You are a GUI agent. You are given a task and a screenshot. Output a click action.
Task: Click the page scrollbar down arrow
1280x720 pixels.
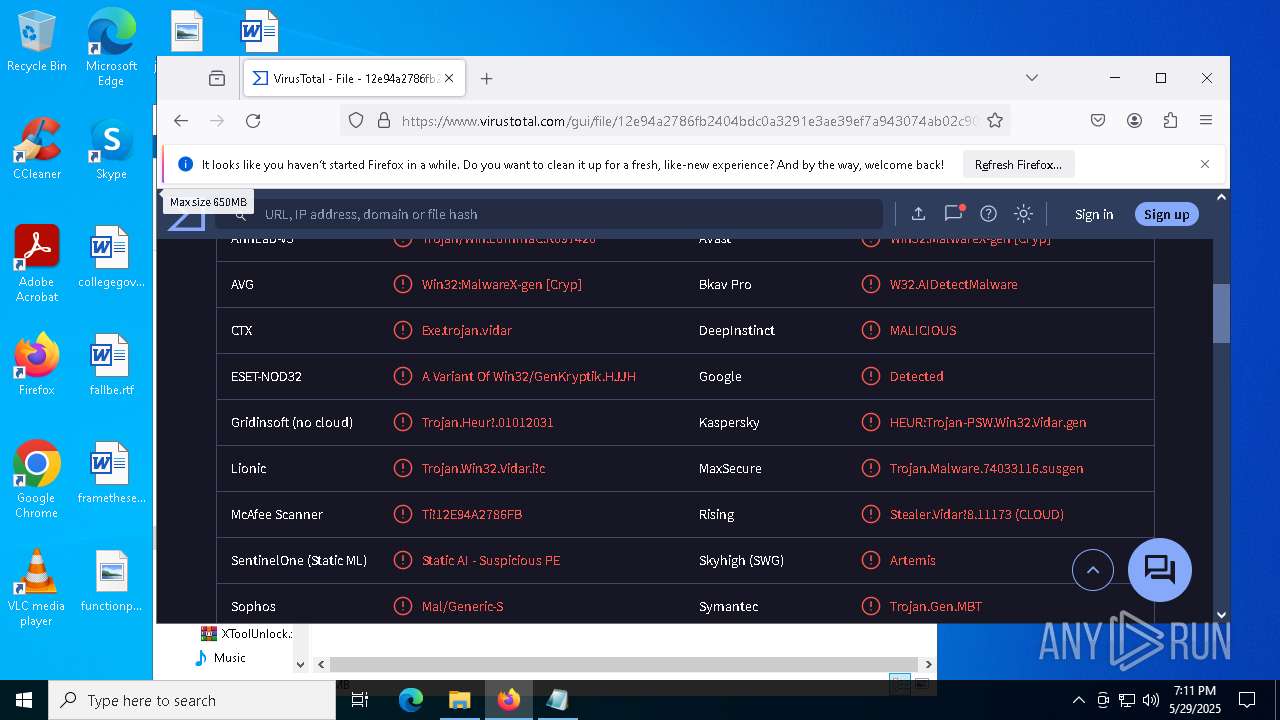pyautogui.click(x=1221, y=615)
